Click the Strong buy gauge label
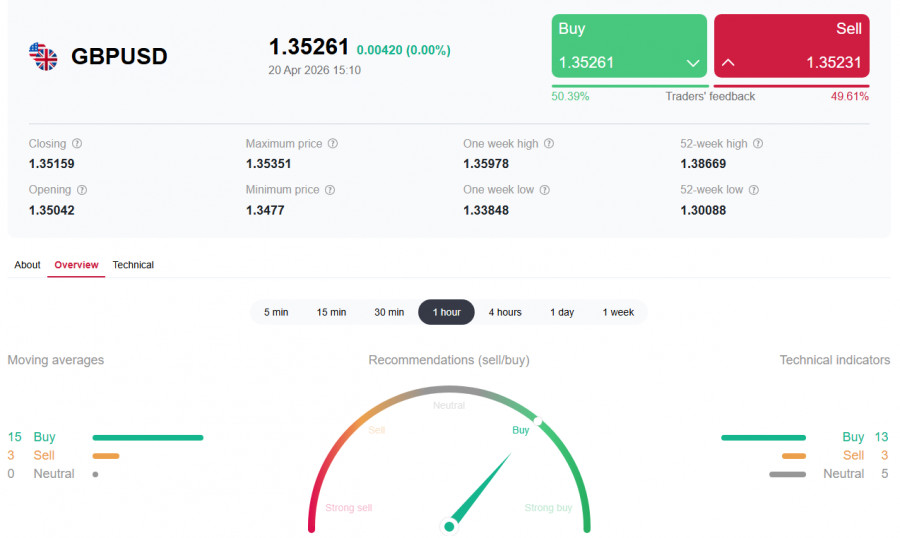Viewport: 900px width, 538px height. 548,508
